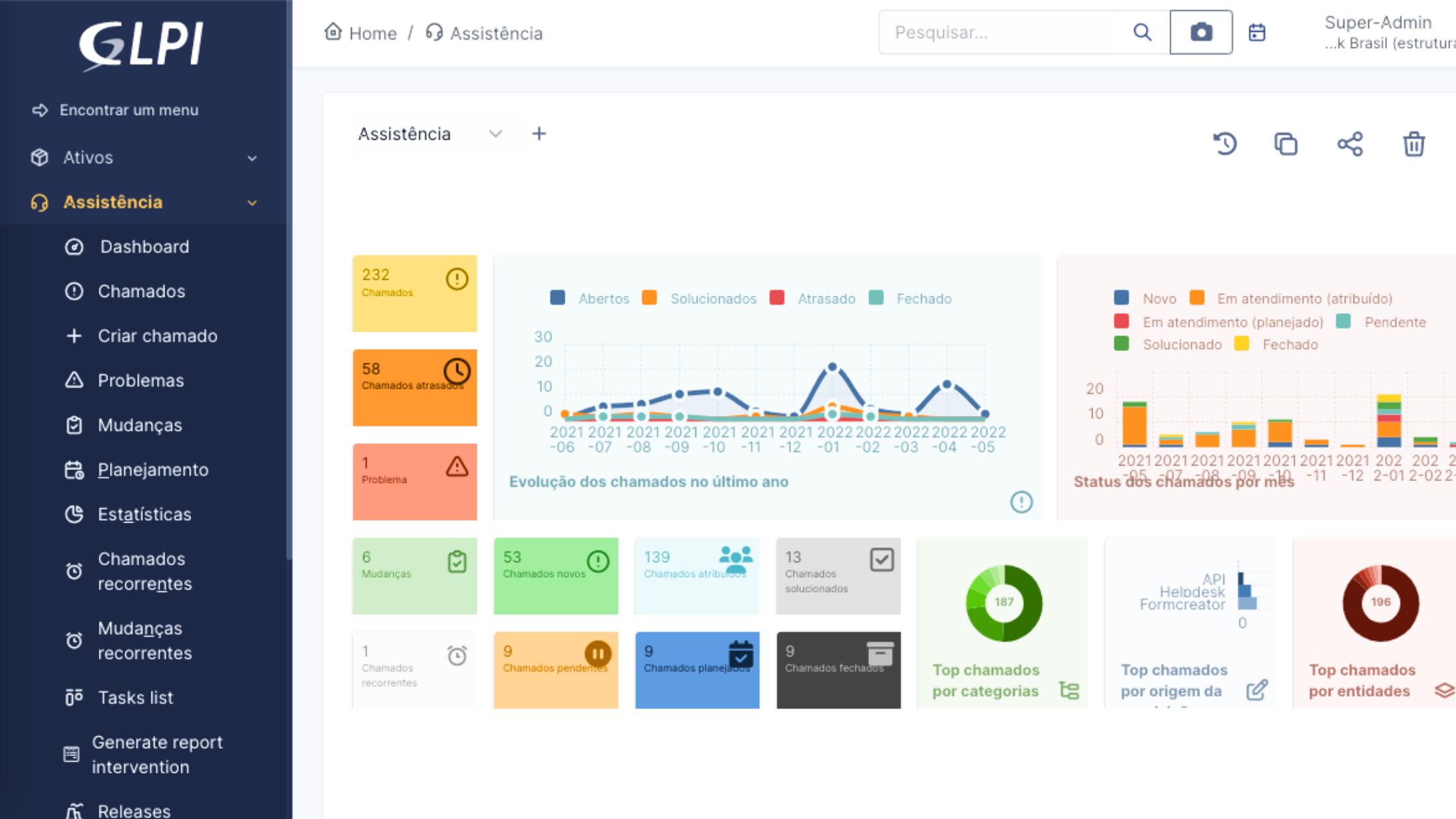This screenshot has height=819, width=1456.
Task: Click Criar chamado link
Action: (157, 336)
